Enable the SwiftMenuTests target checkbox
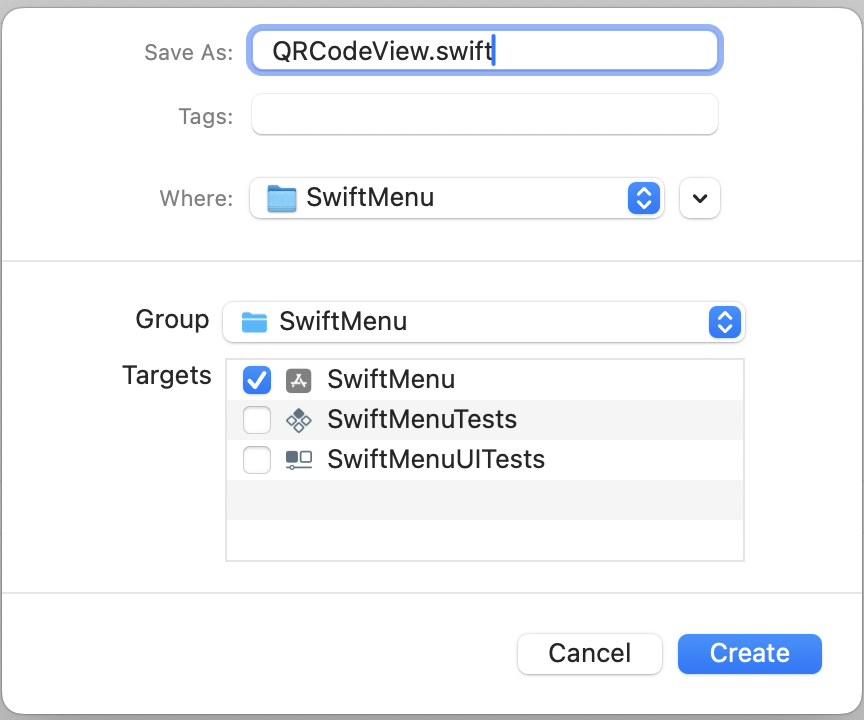 (x=257, y=420)
